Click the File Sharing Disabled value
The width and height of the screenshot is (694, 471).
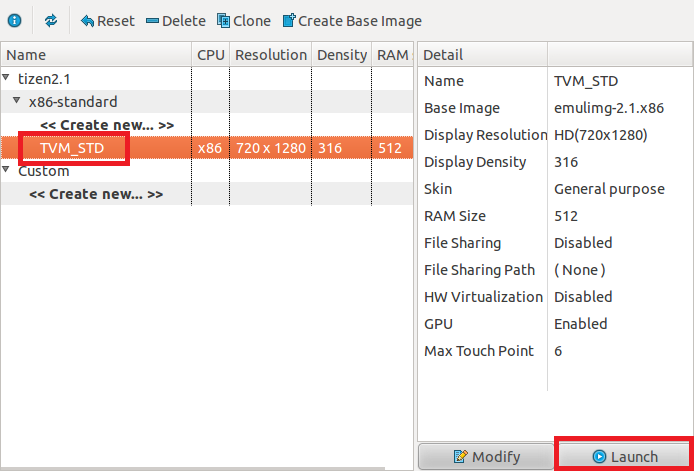click(583, 243)
